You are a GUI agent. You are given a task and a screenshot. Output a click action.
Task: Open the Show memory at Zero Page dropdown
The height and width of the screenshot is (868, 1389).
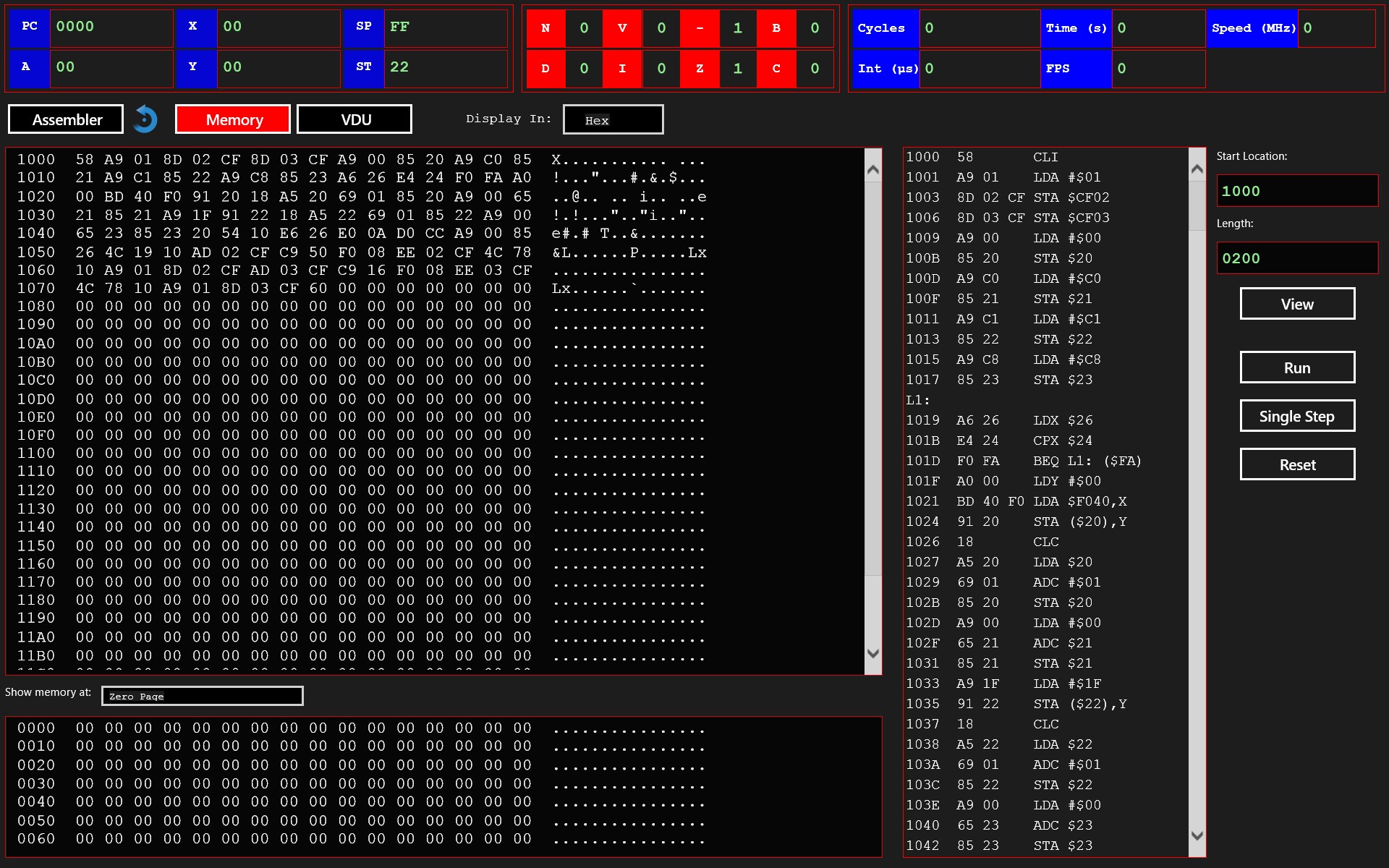[x=202, y=696]
